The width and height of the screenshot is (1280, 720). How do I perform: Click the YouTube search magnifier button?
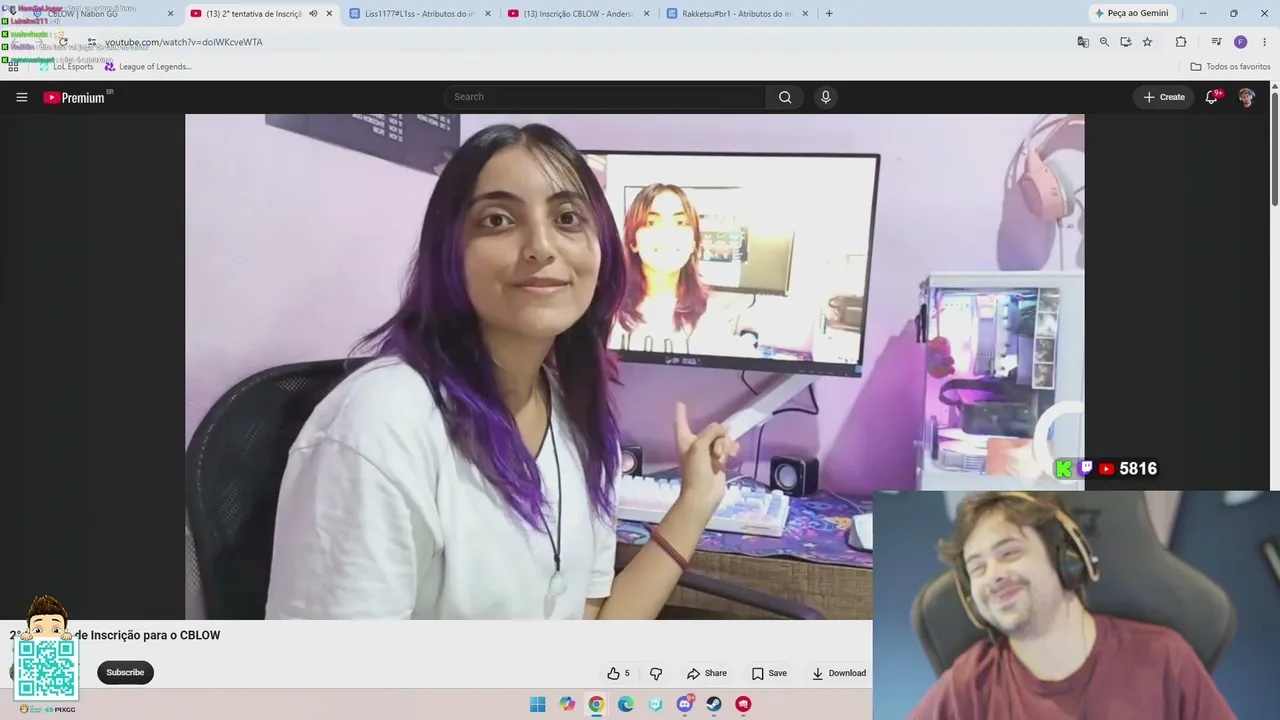pyautogui.click(x=785, y=97)
